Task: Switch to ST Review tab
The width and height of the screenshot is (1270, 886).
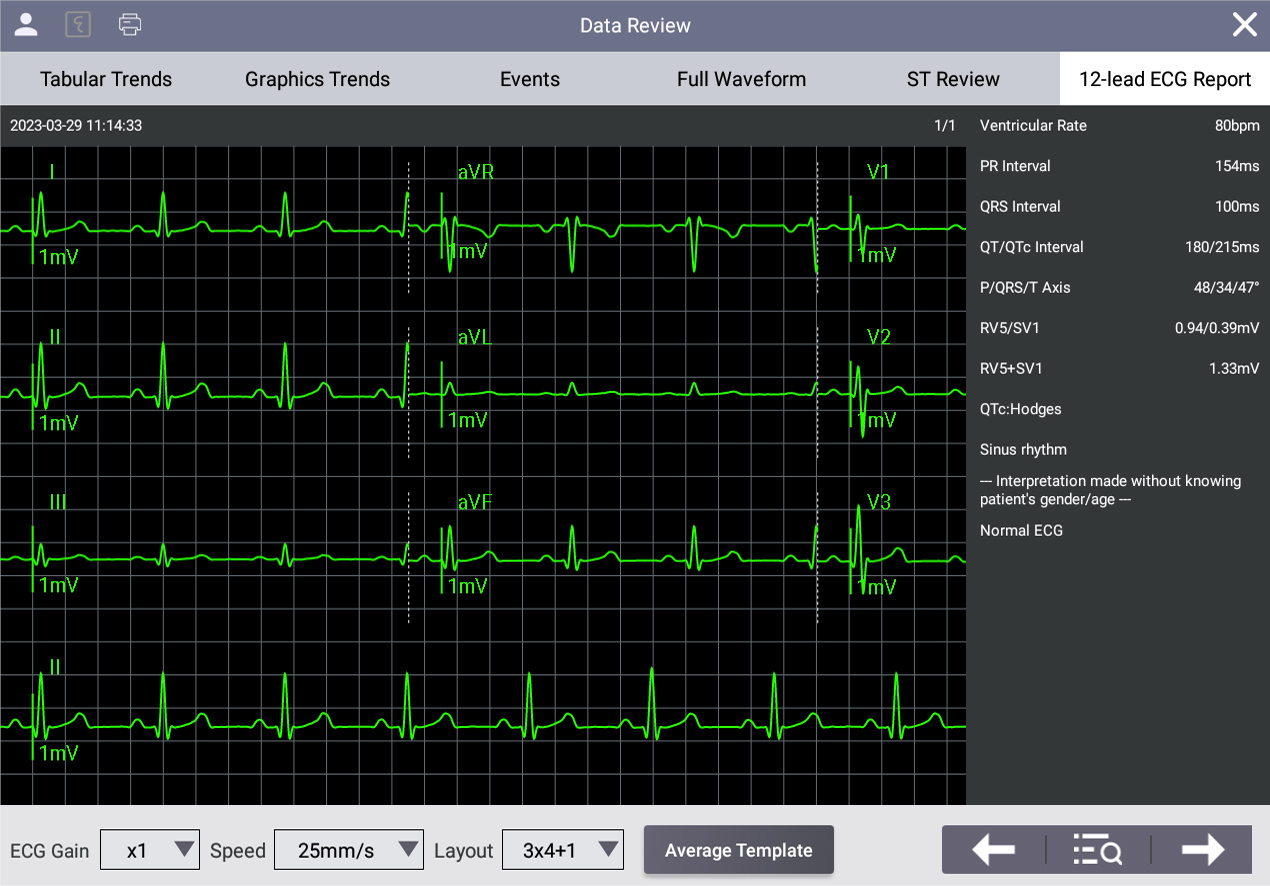Action: [x=953, y=79]
